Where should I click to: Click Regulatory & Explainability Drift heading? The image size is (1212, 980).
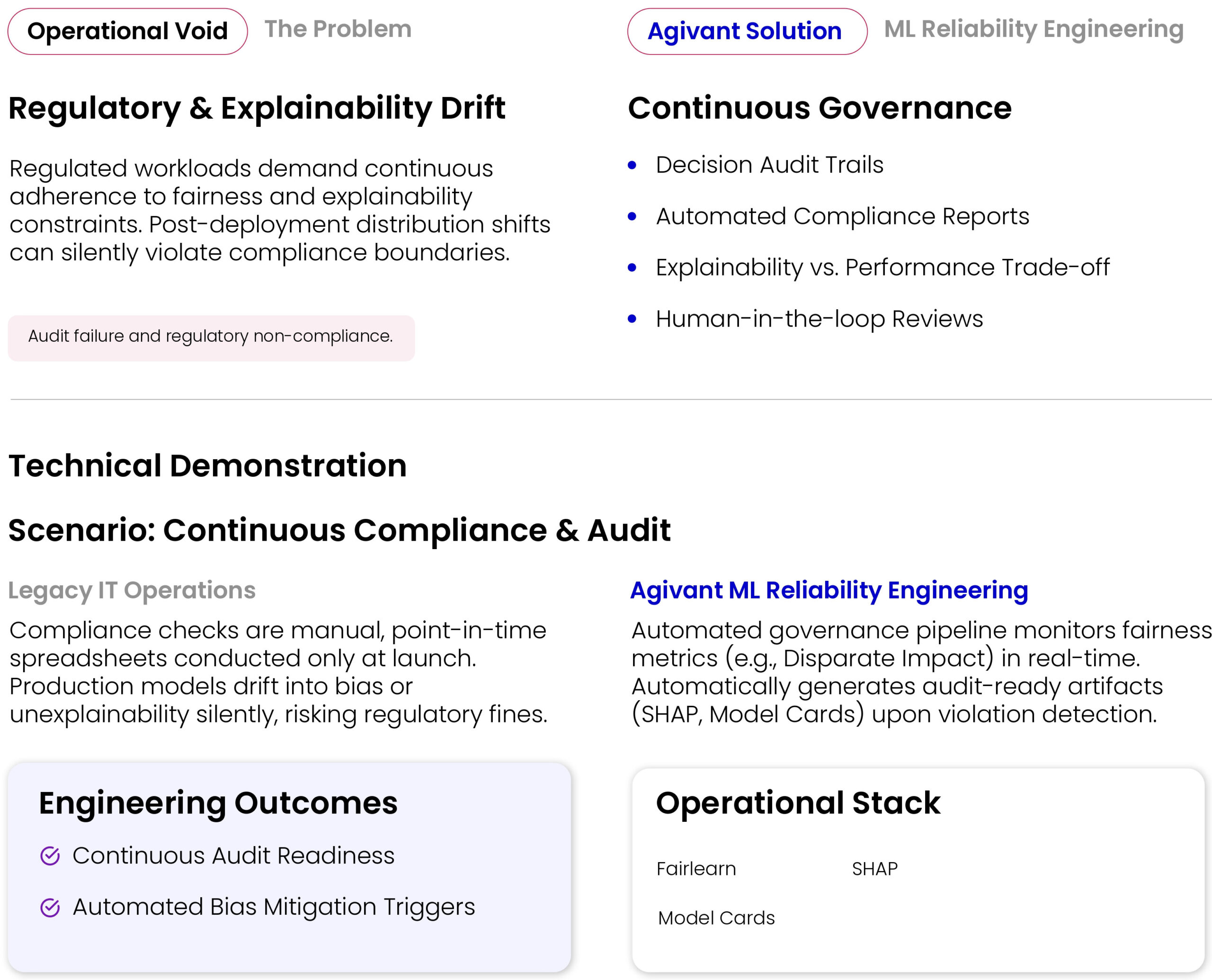point(257,108)
